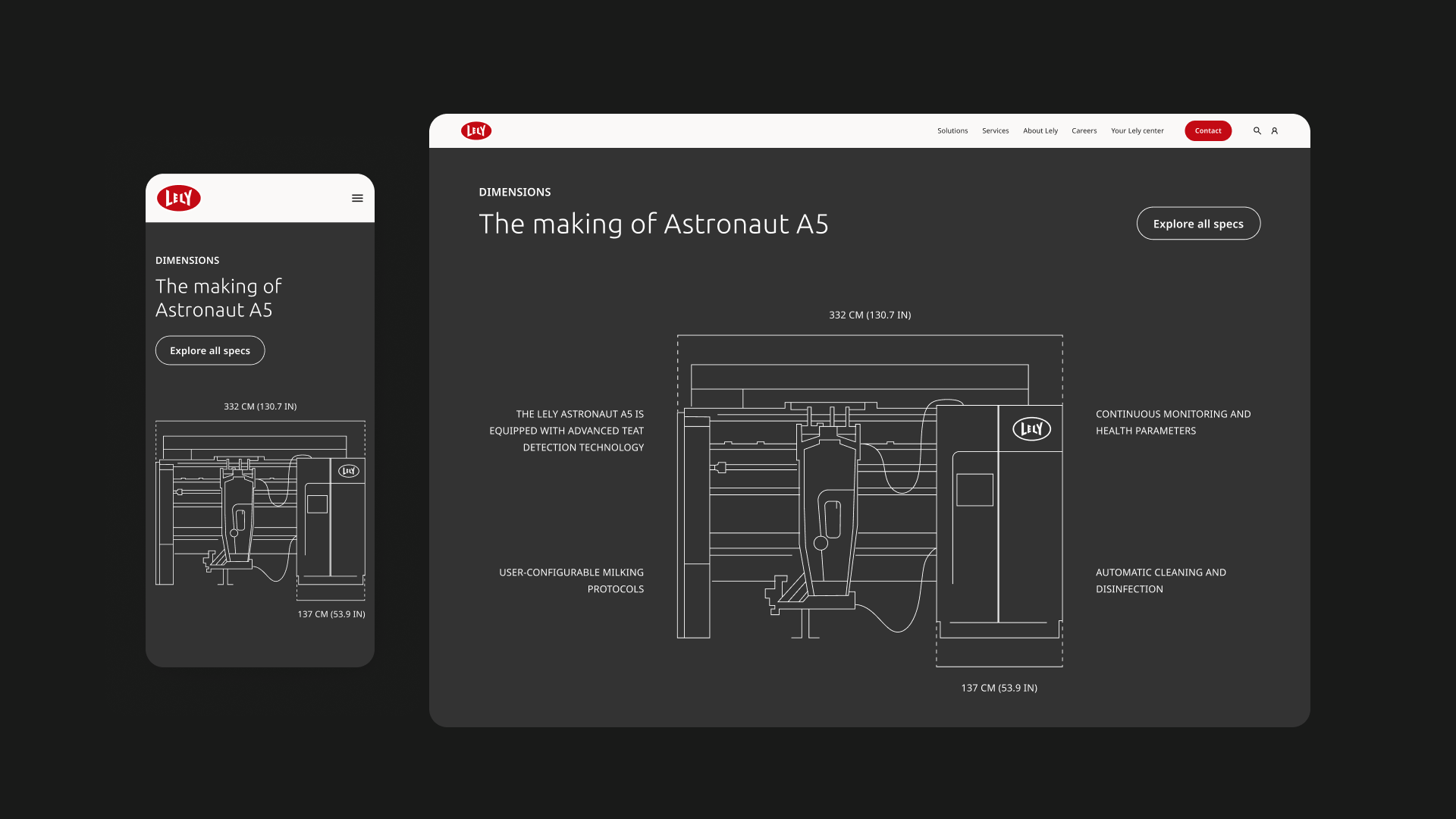The width and height of the screenshot is (1456, 819).
Task: Go to About Lely
Action: tap(1040, 131)
